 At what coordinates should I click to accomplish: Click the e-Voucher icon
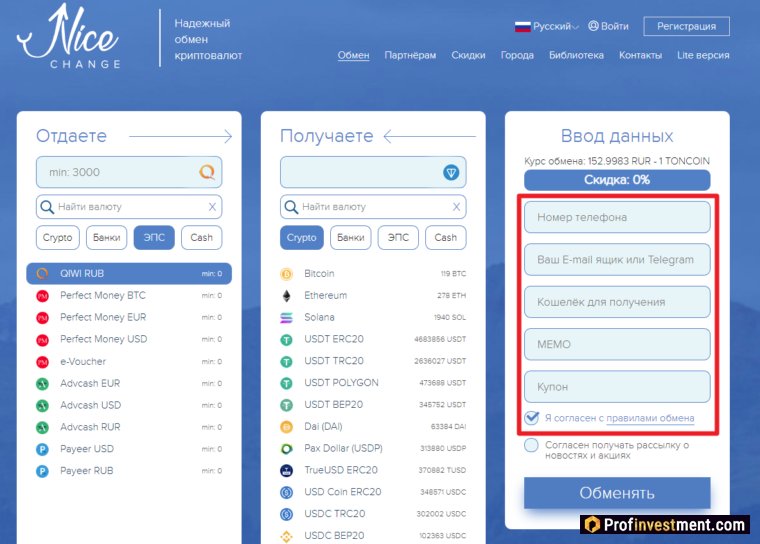pos(43,362)
